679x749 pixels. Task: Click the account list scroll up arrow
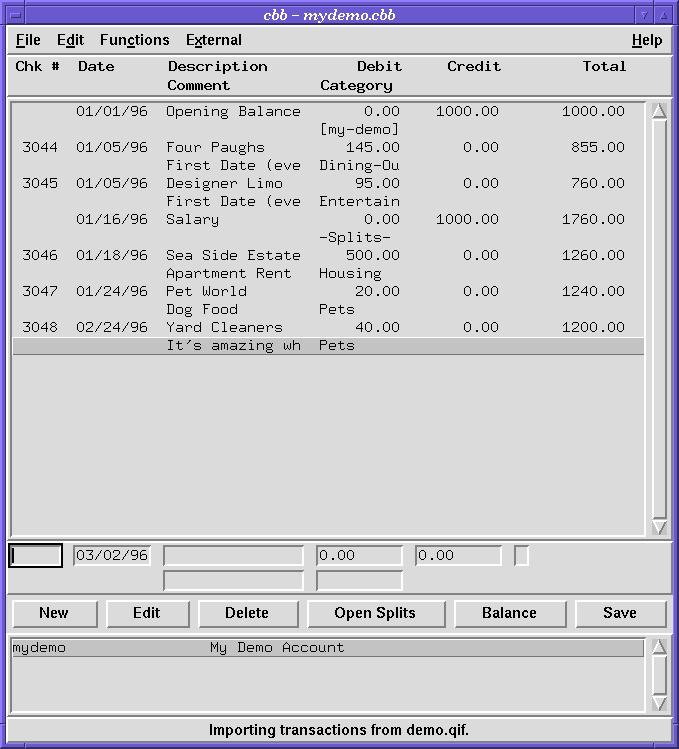(x=659, y=647)
